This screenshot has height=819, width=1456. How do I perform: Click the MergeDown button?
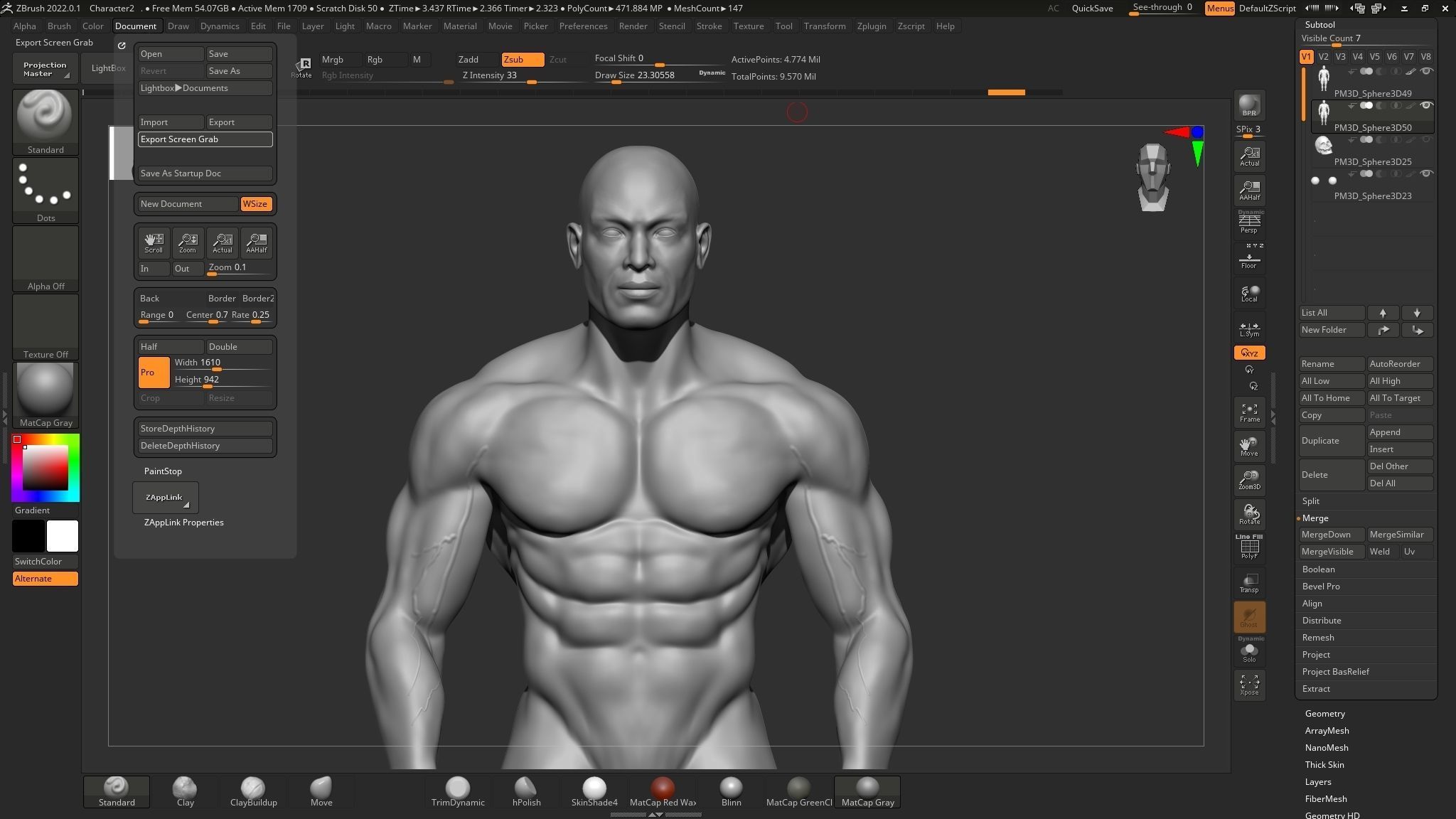(x=1332, y=535)
